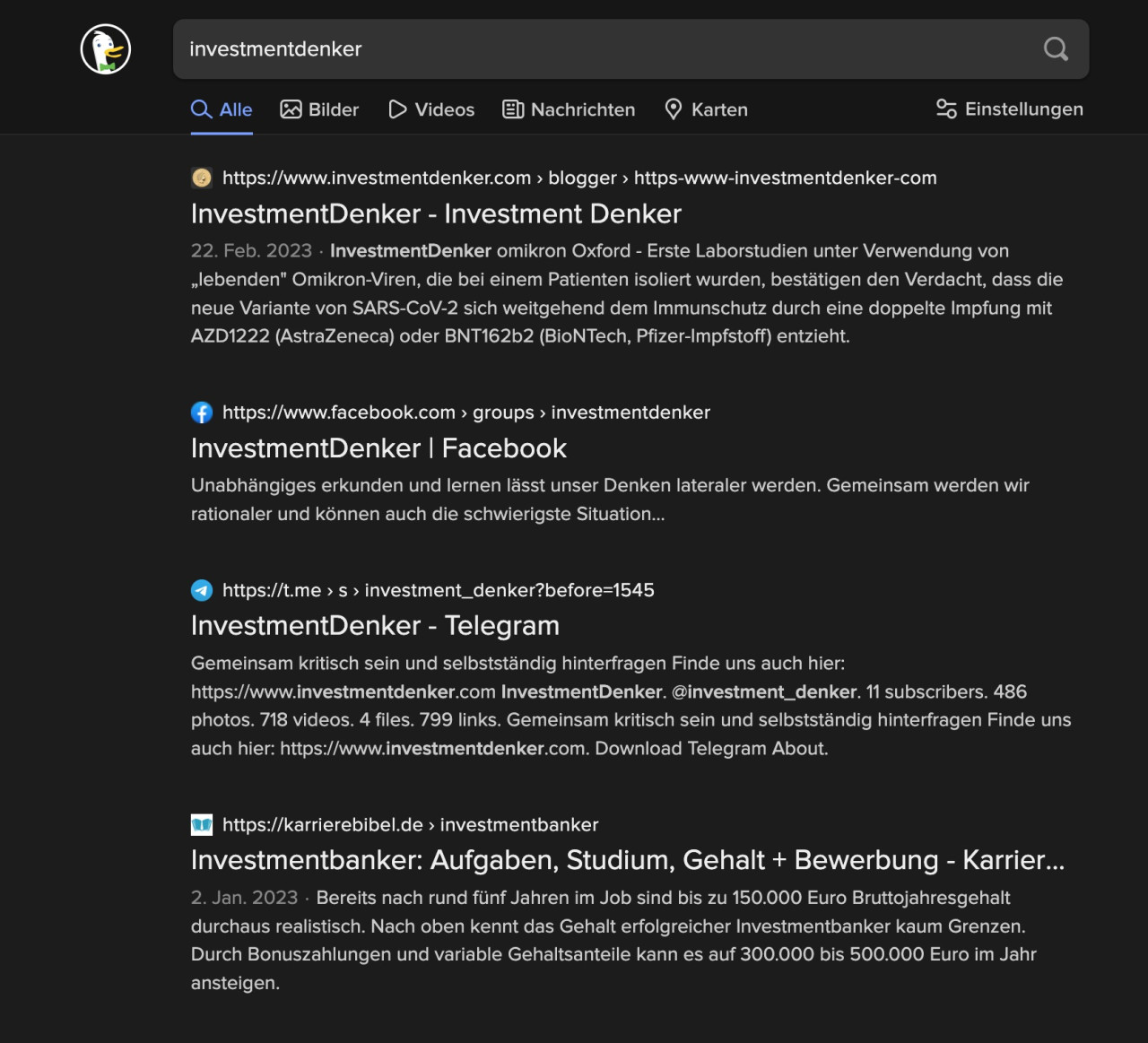The width and height of the screenshot is (1148, 1043).
Task: Click the magnifying glass search icon
Action: pos(1056,49)
